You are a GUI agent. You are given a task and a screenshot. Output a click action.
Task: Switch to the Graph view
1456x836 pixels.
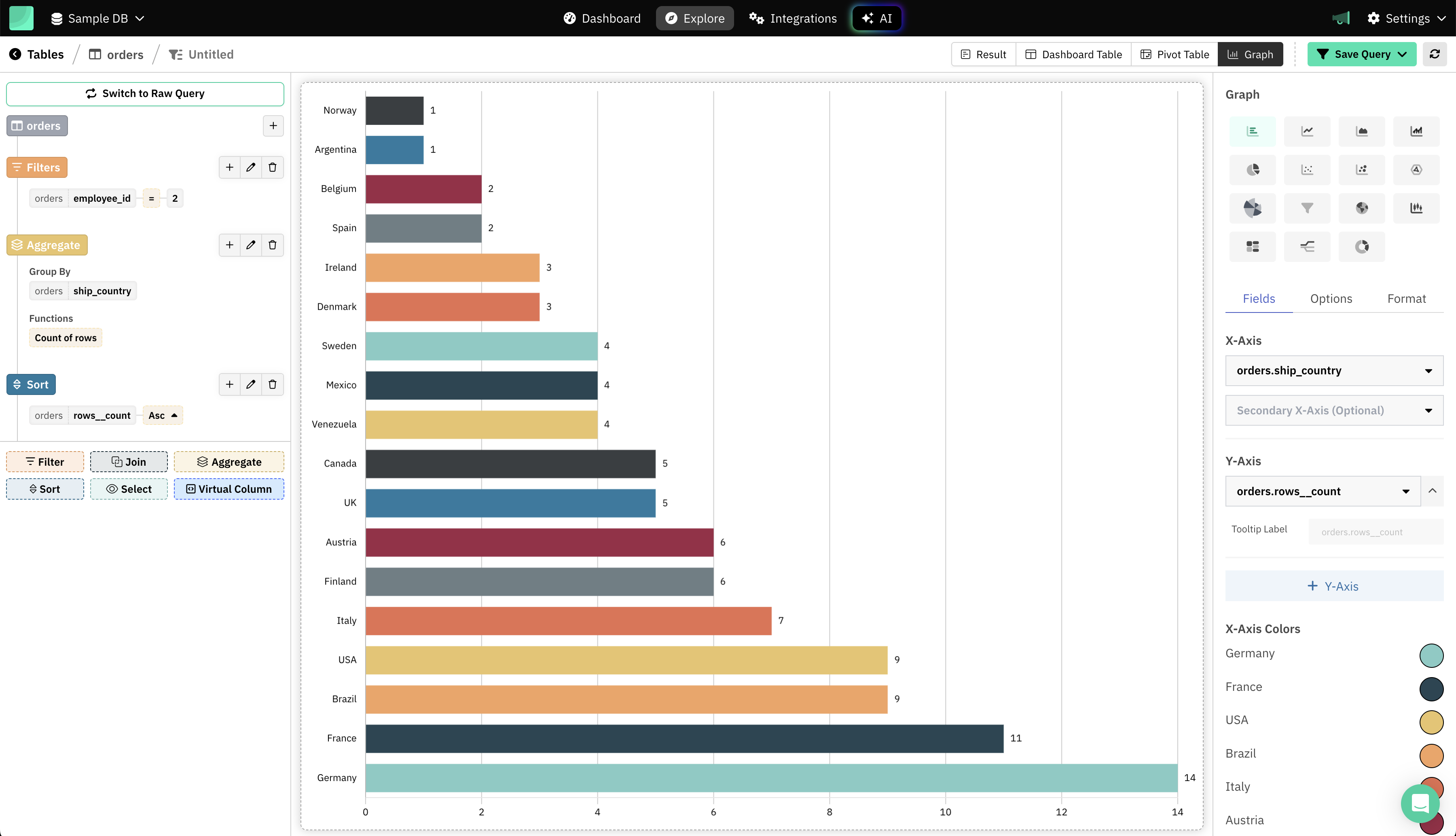coord(1250,54)
